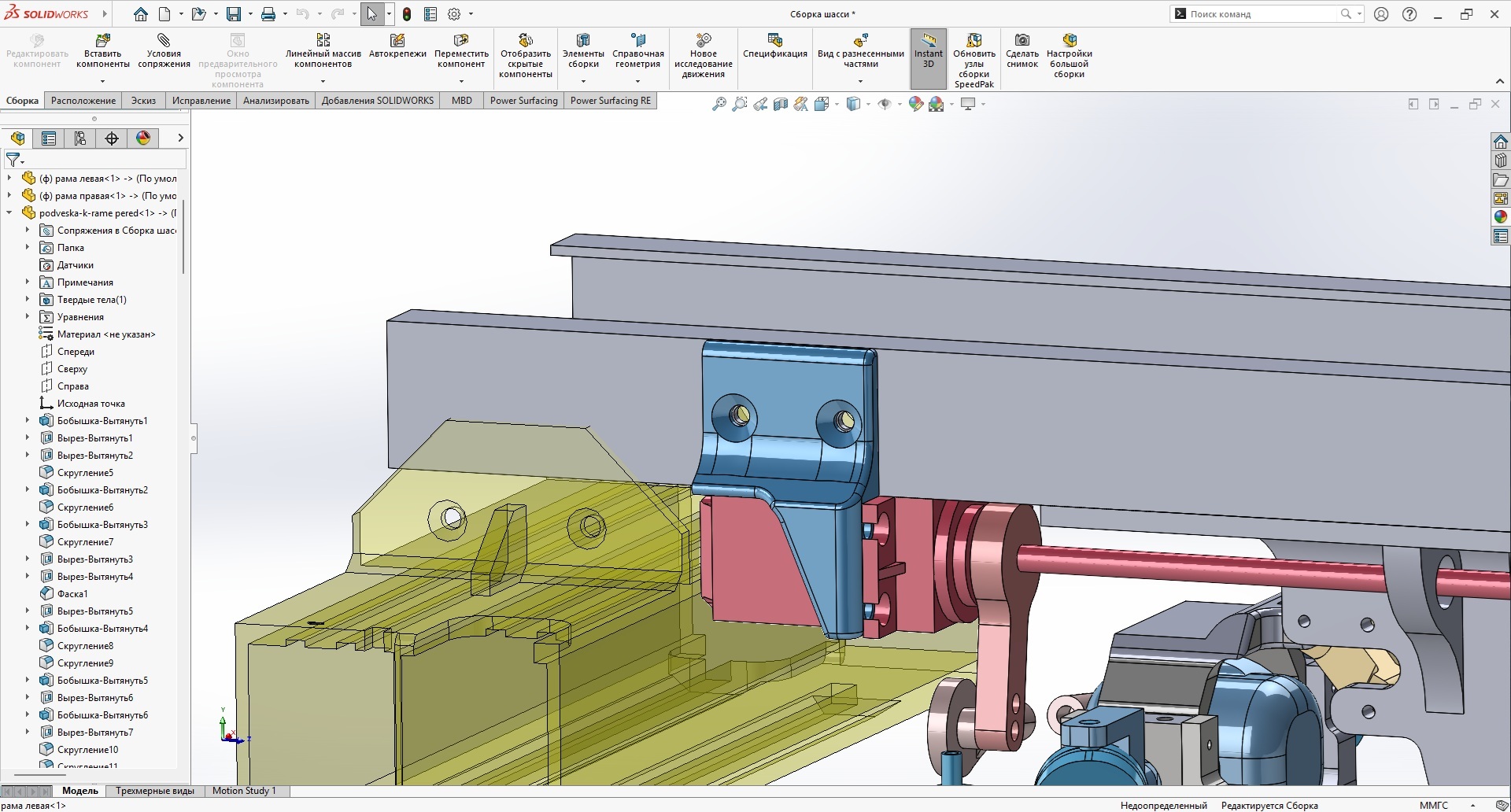Collapse the podveska-k-rame pered<1> tree node
Screen dimensions: 1511x812
pos(9,213)
